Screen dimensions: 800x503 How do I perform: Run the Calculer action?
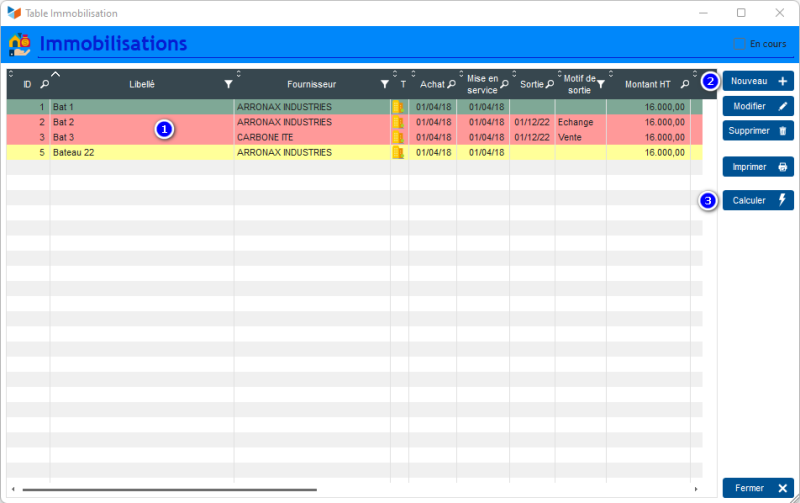click(x=757, y=200)
